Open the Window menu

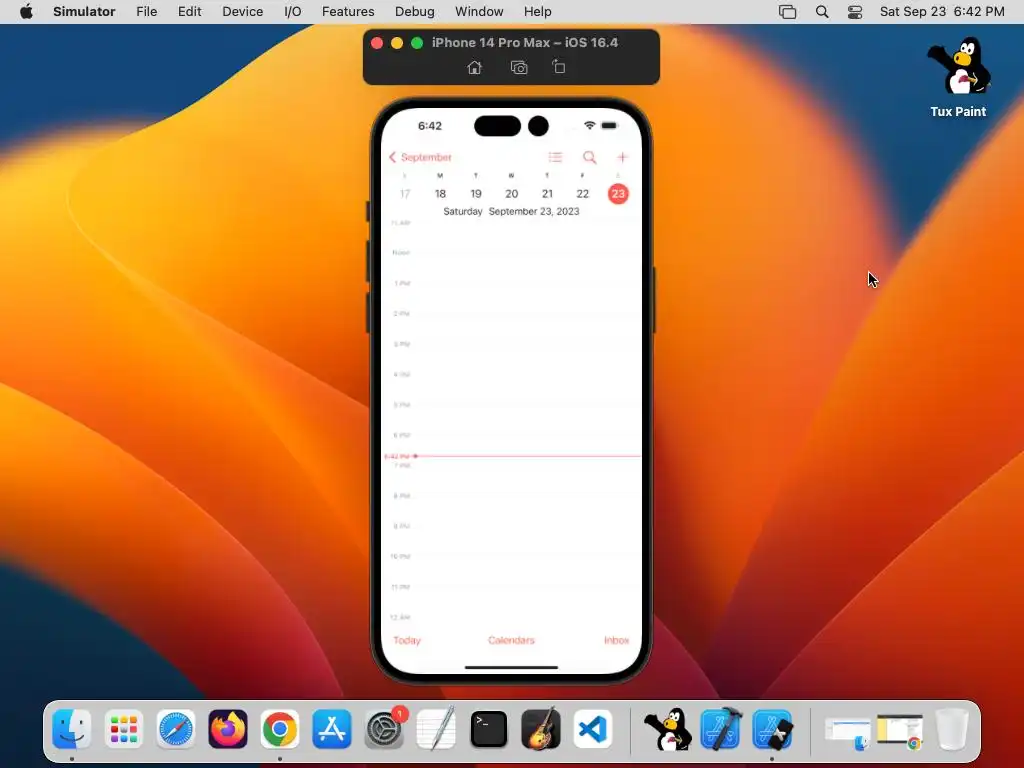point(479,12)
